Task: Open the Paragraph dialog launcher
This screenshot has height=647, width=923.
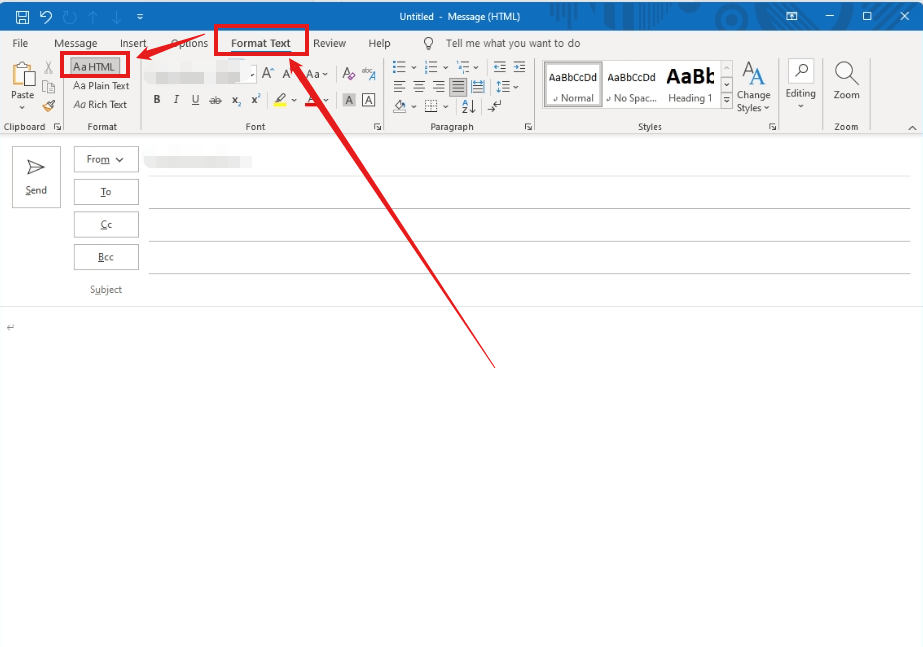Action: click(528, 127)
